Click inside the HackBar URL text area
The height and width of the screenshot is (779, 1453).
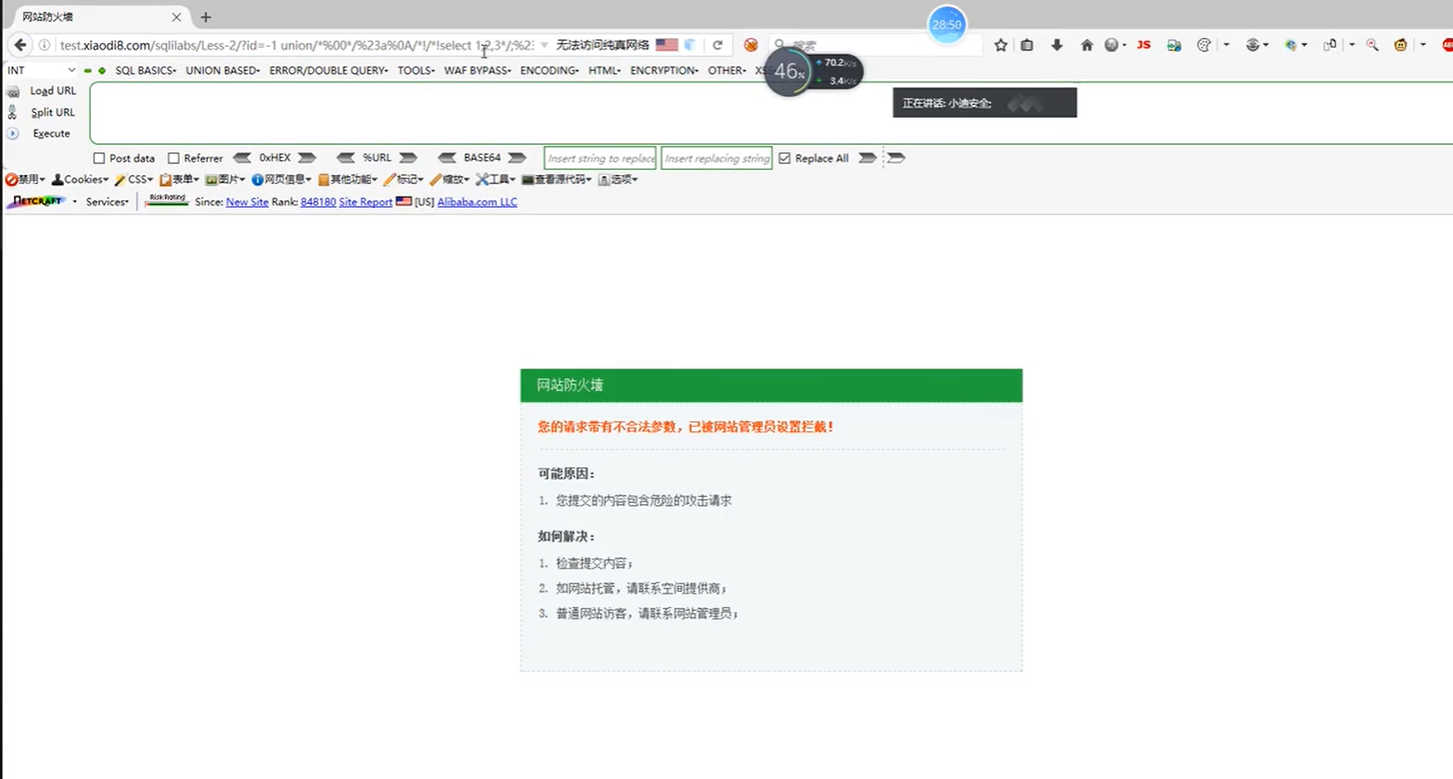pyautogui.click(x=770, y=113)
